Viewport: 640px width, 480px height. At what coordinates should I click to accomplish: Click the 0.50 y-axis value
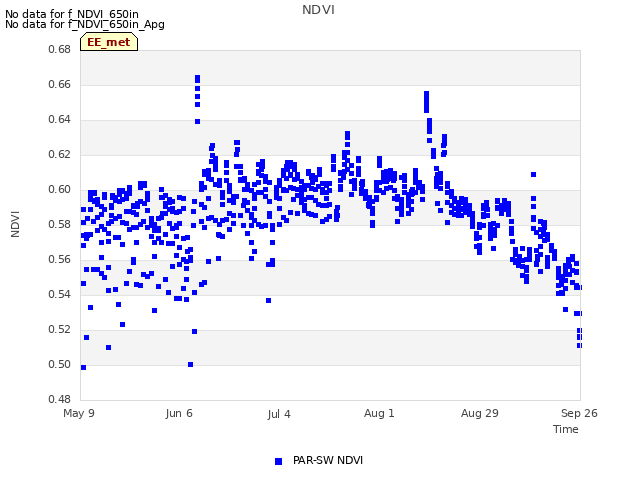pos(60,364)
